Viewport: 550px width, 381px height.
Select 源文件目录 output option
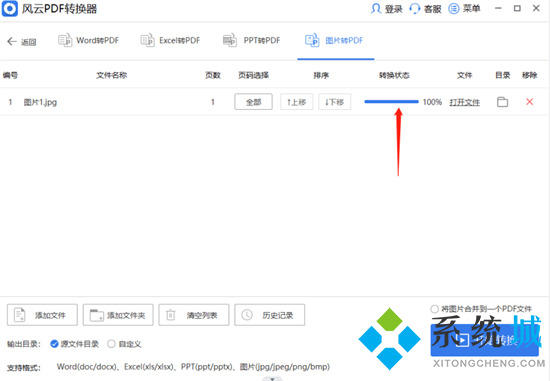point(74,344)
